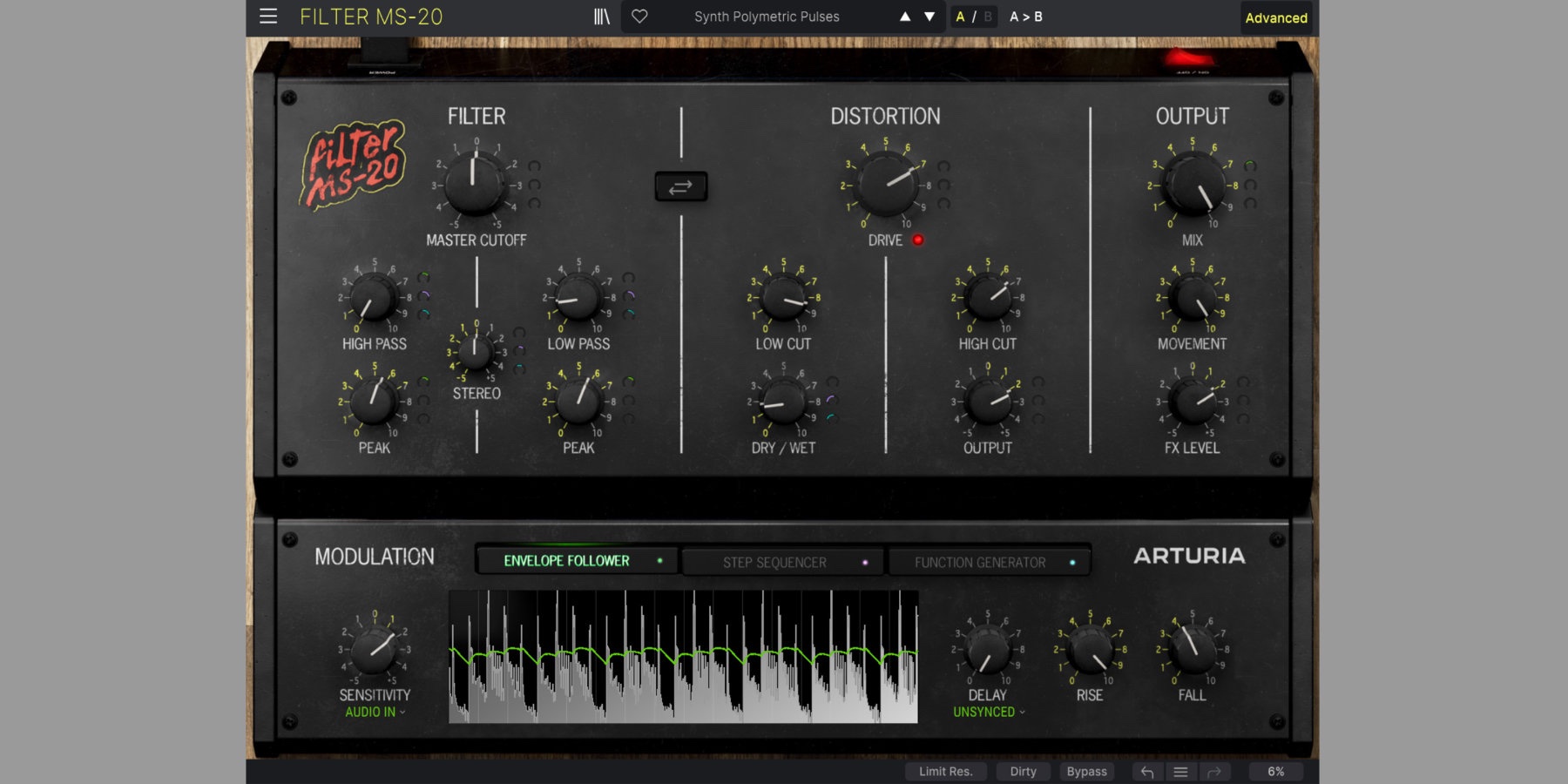This screenshot has height=784, width=1568.
Task: Favorite the preset with heart icon
Action: click(639, 17)
